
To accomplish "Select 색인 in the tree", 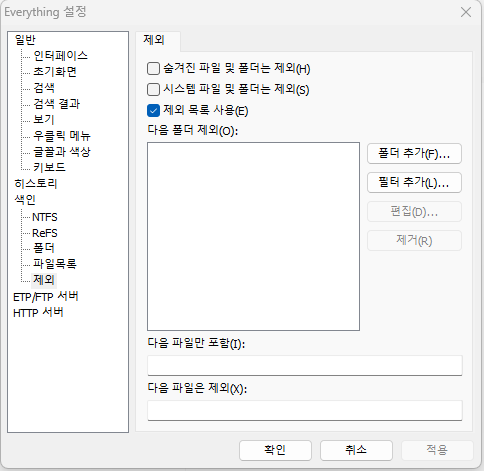I will (x=25, y=199).
